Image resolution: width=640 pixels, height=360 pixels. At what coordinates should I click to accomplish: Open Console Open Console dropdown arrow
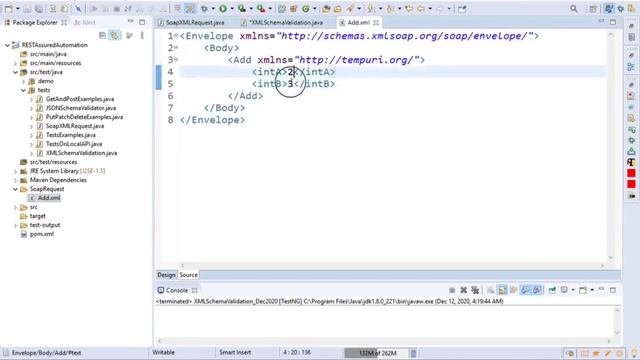click(x=592, y=290)
